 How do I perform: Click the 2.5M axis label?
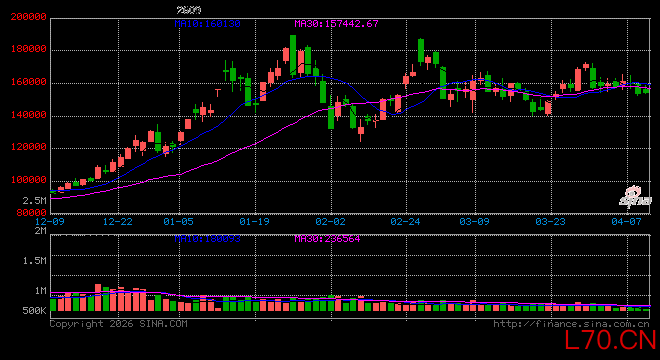(35, 200)
